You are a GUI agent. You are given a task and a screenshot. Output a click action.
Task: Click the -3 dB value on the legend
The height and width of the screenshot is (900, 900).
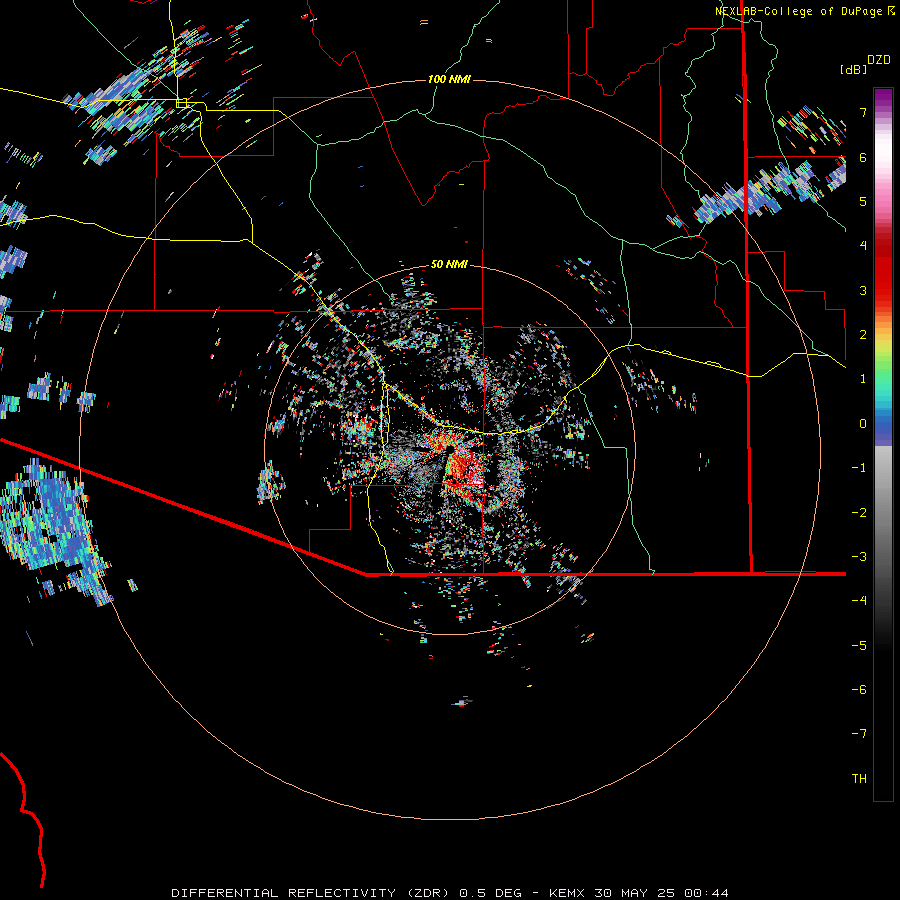point(859,556)
